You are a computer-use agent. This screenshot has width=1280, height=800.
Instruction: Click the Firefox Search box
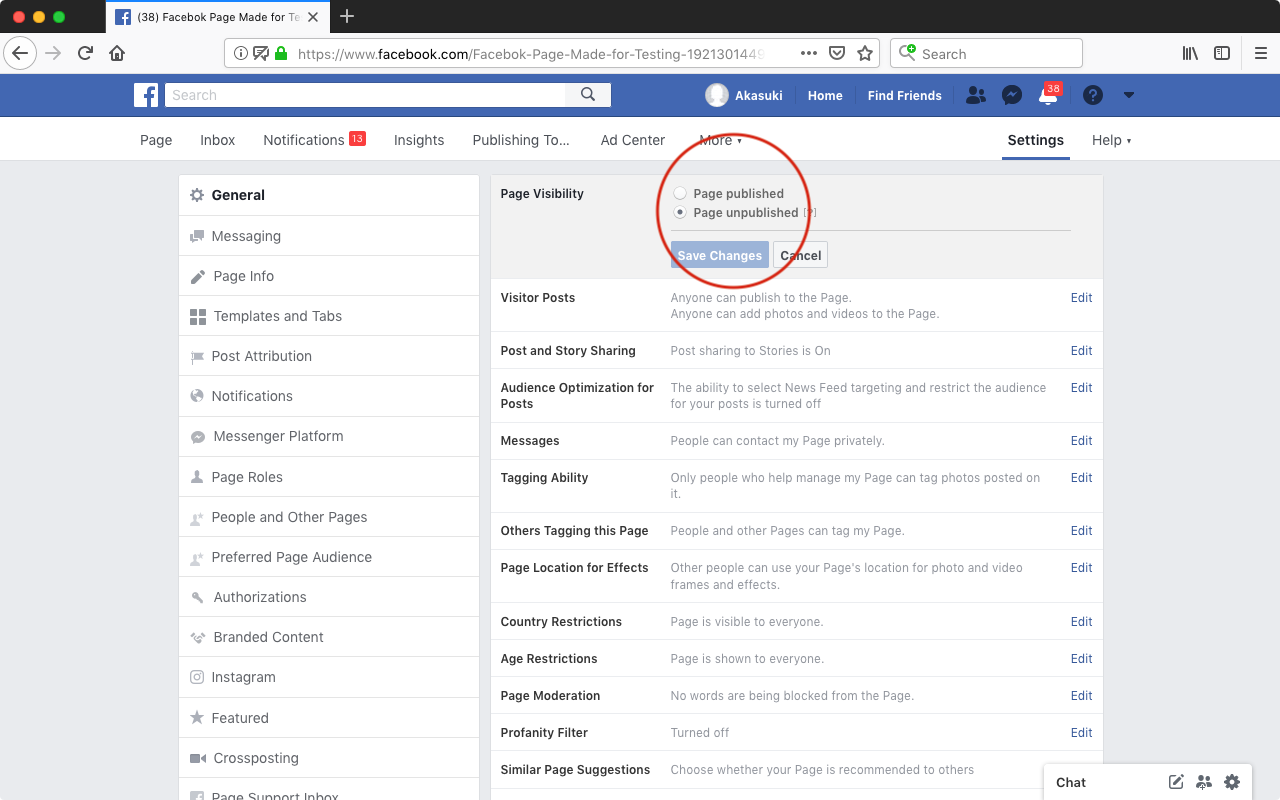tap(986, 54)
